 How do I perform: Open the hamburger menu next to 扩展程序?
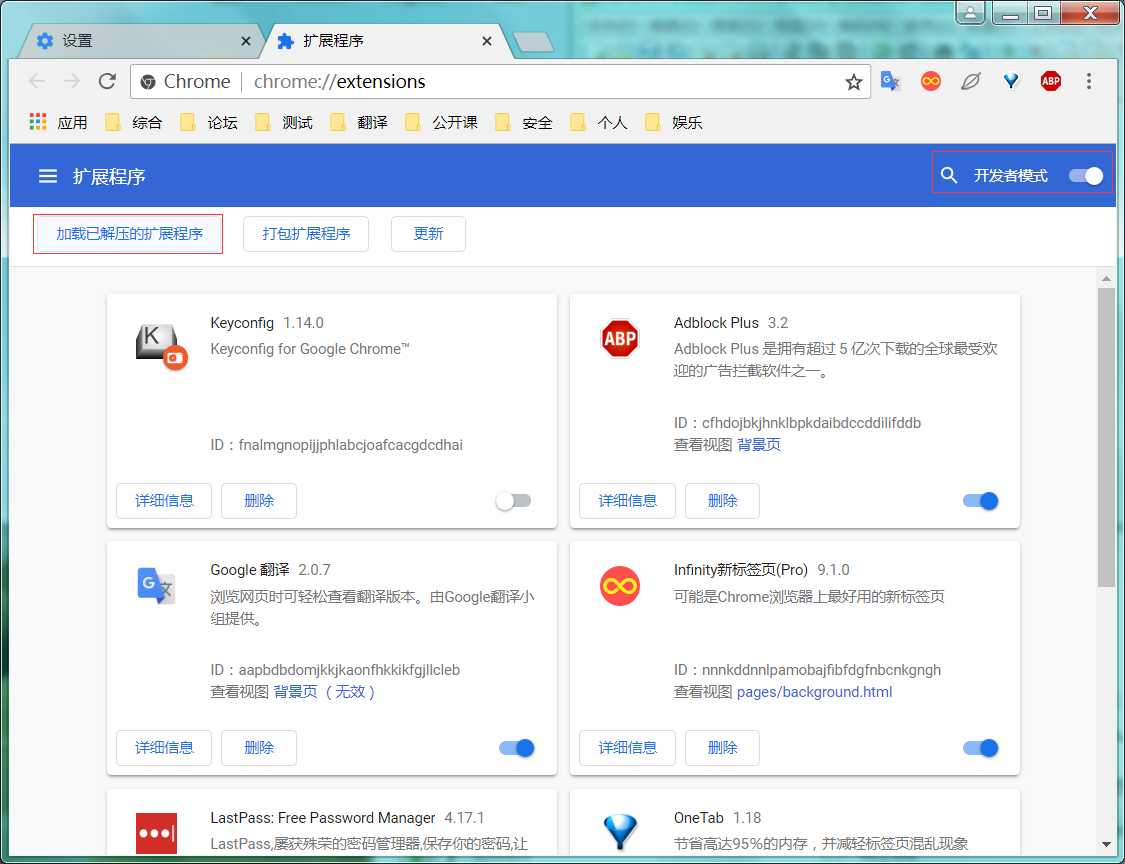click(x=47, y=176)
